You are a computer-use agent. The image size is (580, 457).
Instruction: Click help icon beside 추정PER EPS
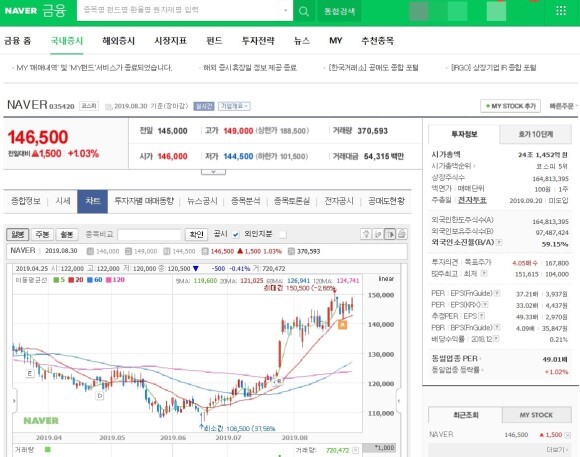482,316
